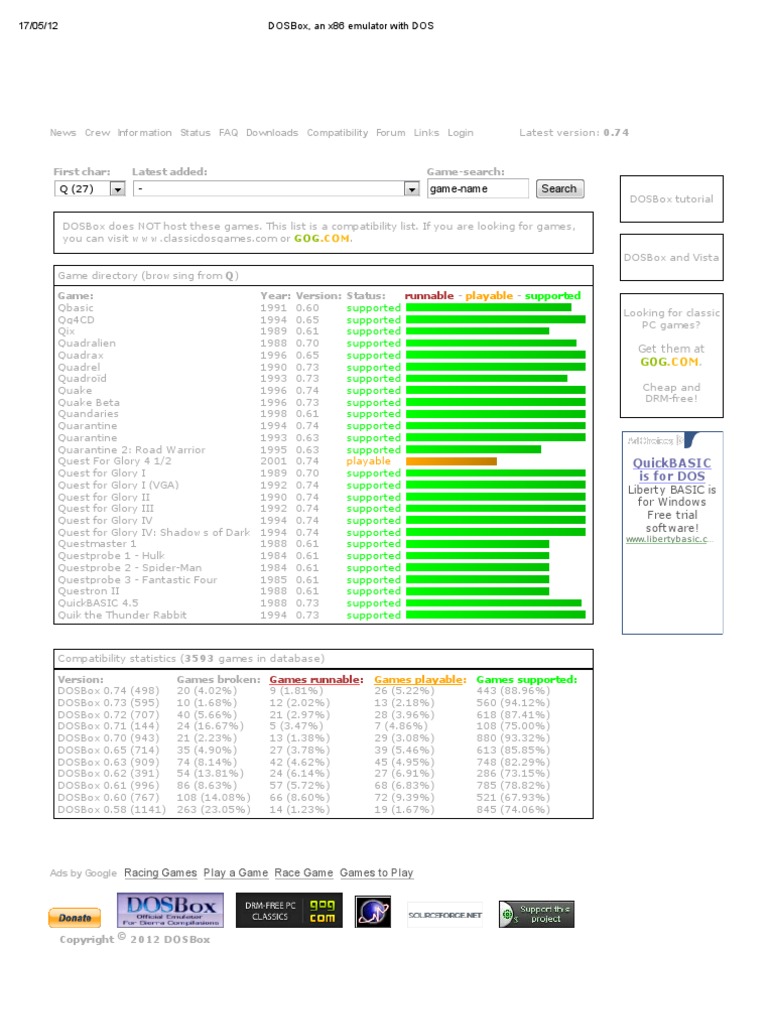
Task: Open the Quadrax game entry
Action: click(80, 355)
